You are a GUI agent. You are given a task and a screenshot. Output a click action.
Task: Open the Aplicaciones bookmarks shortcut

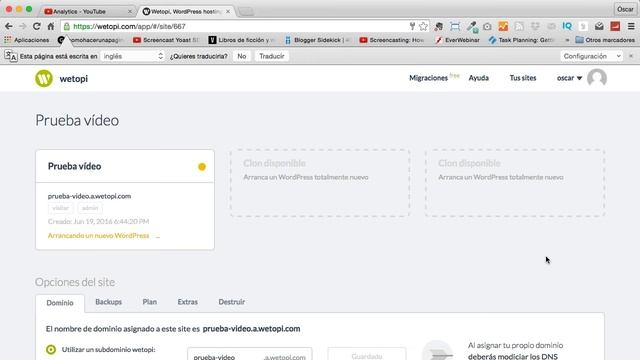27,40
